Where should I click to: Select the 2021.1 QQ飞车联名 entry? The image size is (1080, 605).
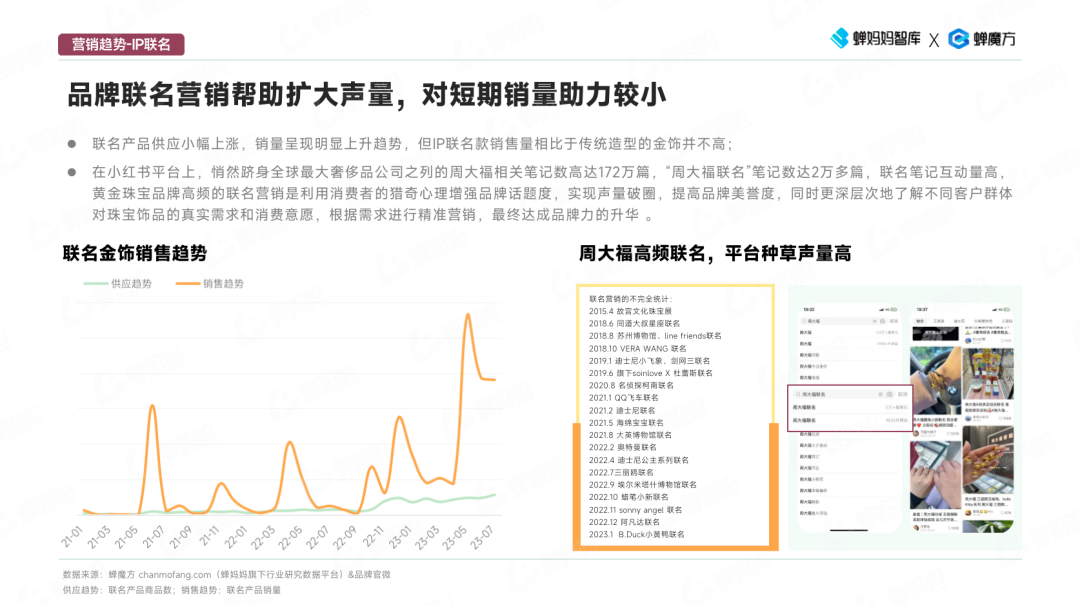(x=624, y=398)
